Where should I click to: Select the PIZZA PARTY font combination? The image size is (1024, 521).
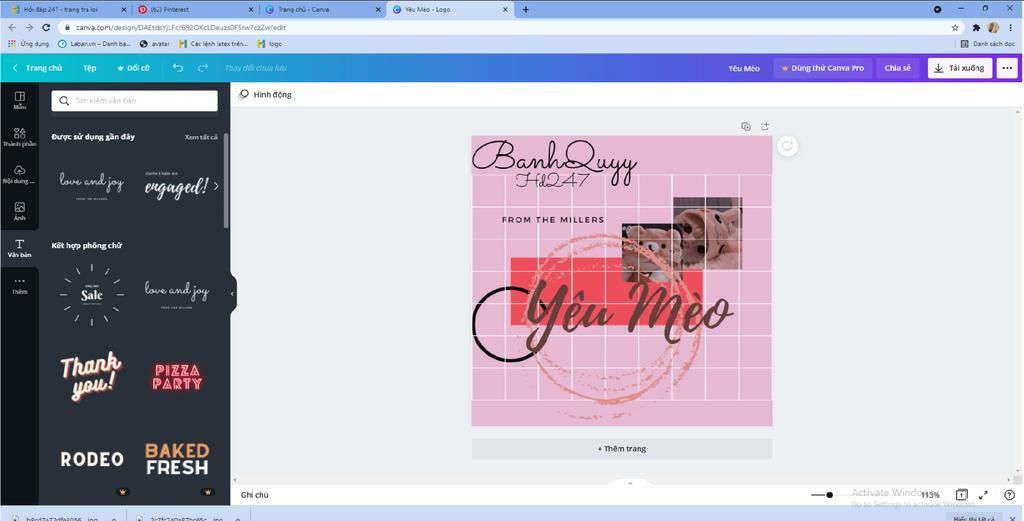177,377
